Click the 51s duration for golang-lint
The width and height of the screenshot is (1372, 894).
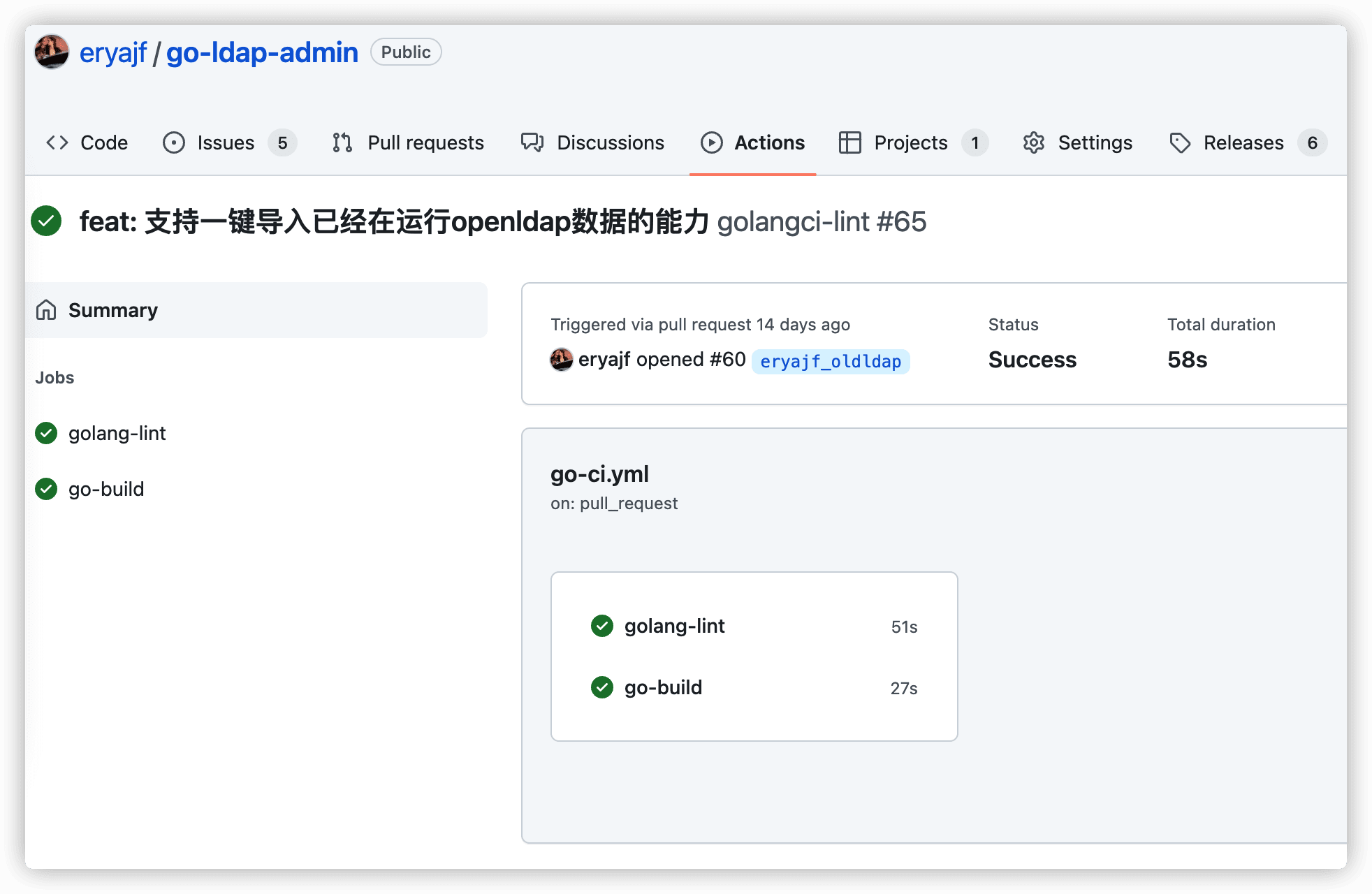[x=904, y=626]
